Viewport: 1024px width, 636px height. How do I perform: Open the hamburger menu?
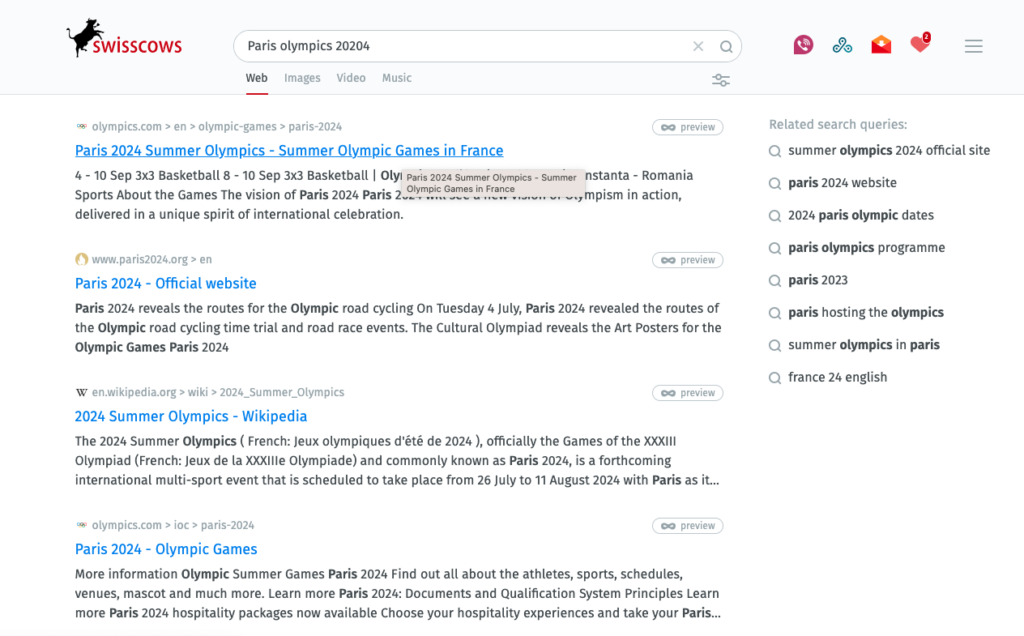(973, 46)
